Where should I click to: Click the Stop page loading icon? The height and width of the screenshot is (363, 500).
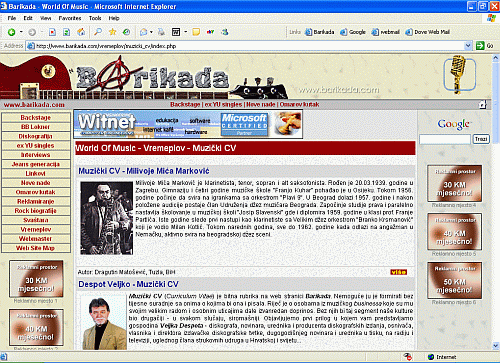tap(52, 32)
